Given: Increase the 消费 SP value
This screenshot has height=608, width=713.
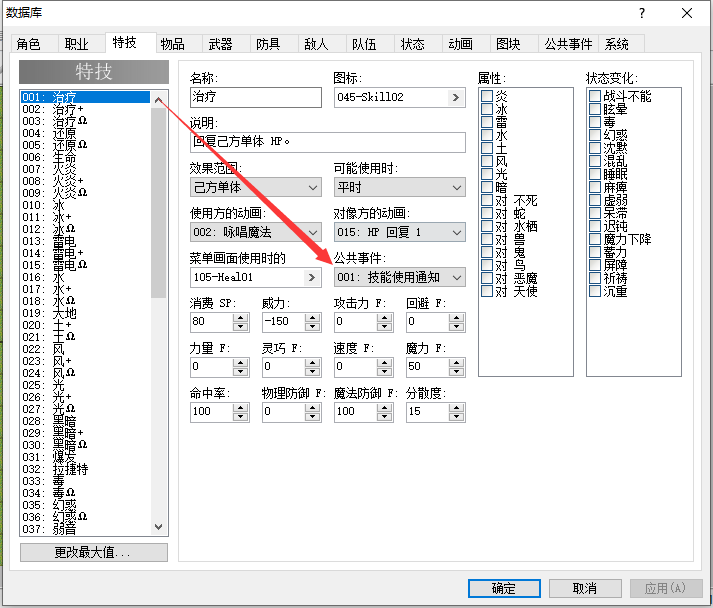Looking at the screenshot, I should [x=241, y=317].
